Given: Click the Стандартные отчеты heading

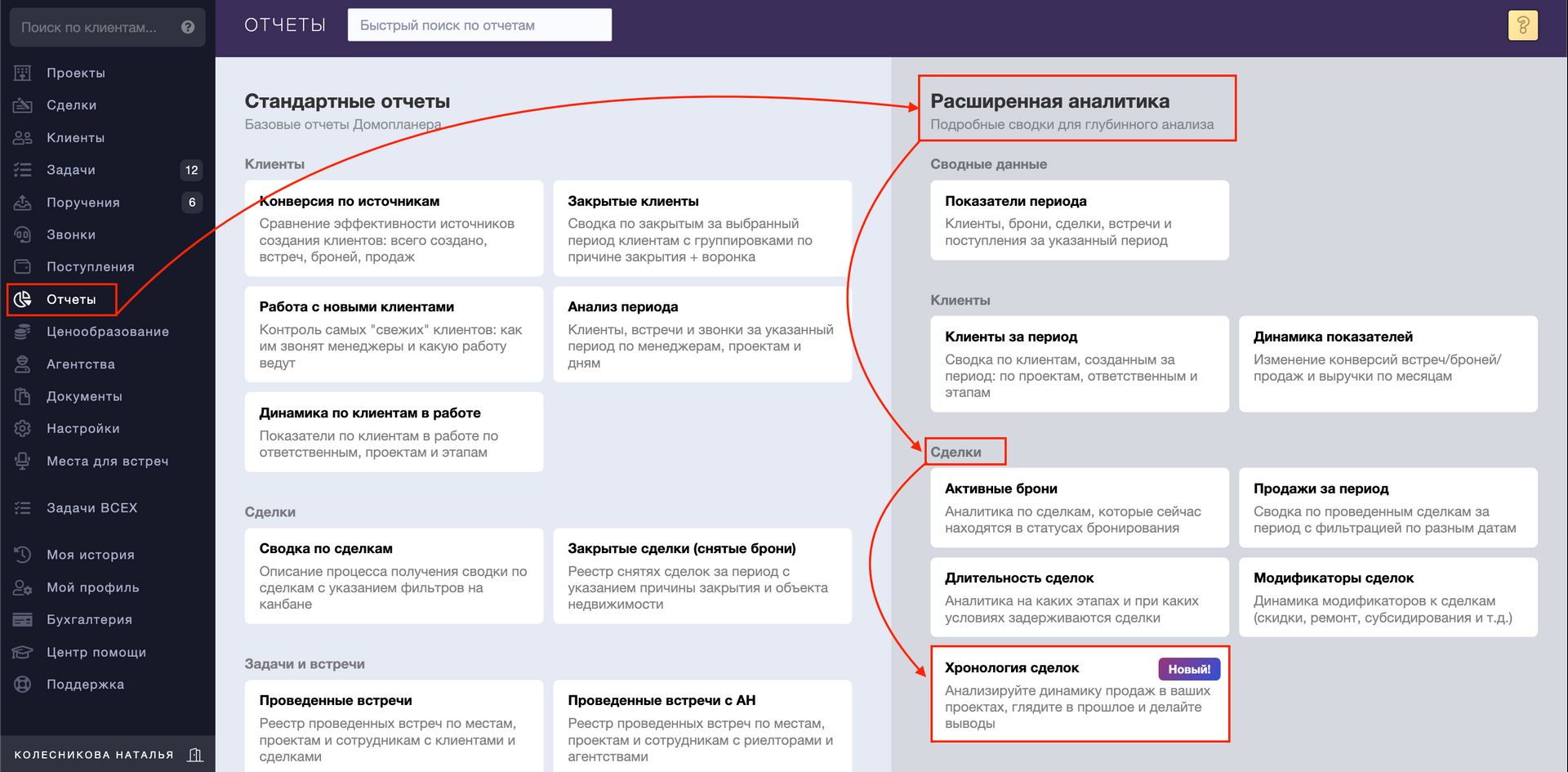Looking at the screenshot, I should [x=347, y=101].
